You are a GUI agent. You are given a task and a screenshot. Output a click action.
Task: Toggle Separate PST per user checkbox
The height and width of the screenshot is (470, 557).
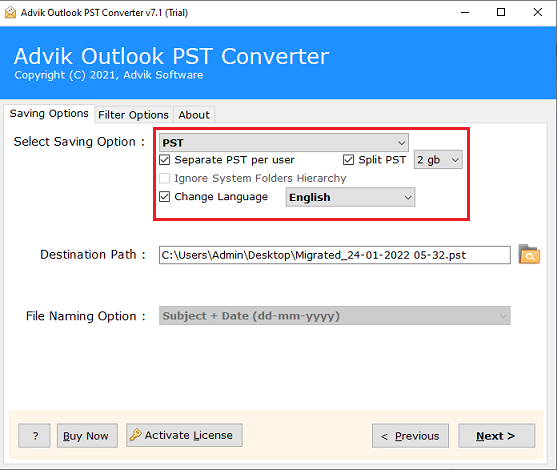[164, 160]
